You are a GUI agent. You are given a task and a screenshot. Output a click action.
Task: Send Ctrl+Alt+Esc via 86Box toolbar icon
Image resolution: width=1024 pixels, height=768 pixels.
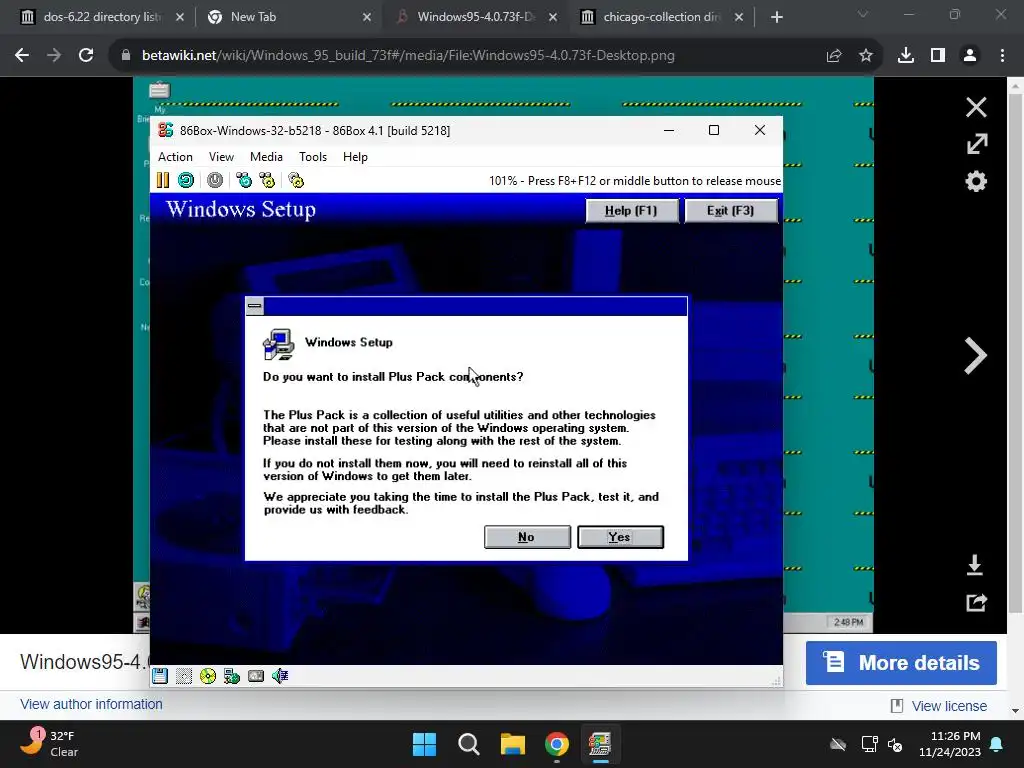click(267, 180)
